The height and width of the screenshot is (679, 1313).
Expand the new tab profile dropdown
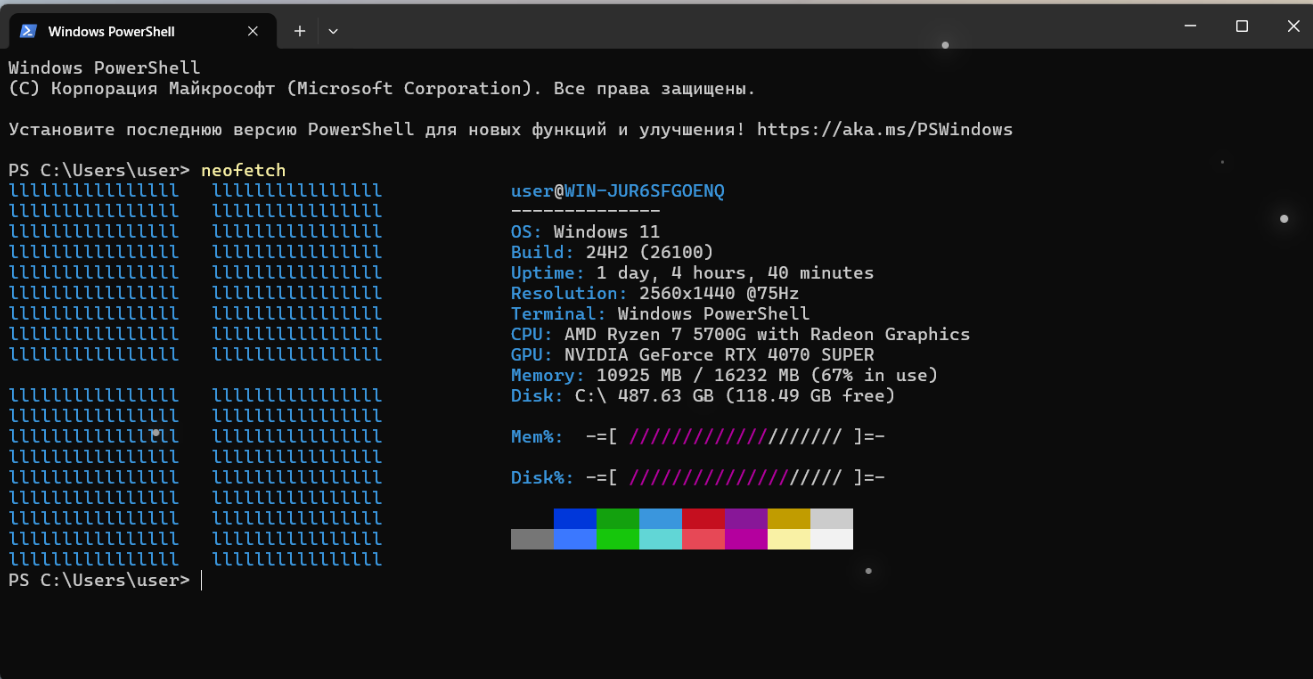tap(333, 31)
